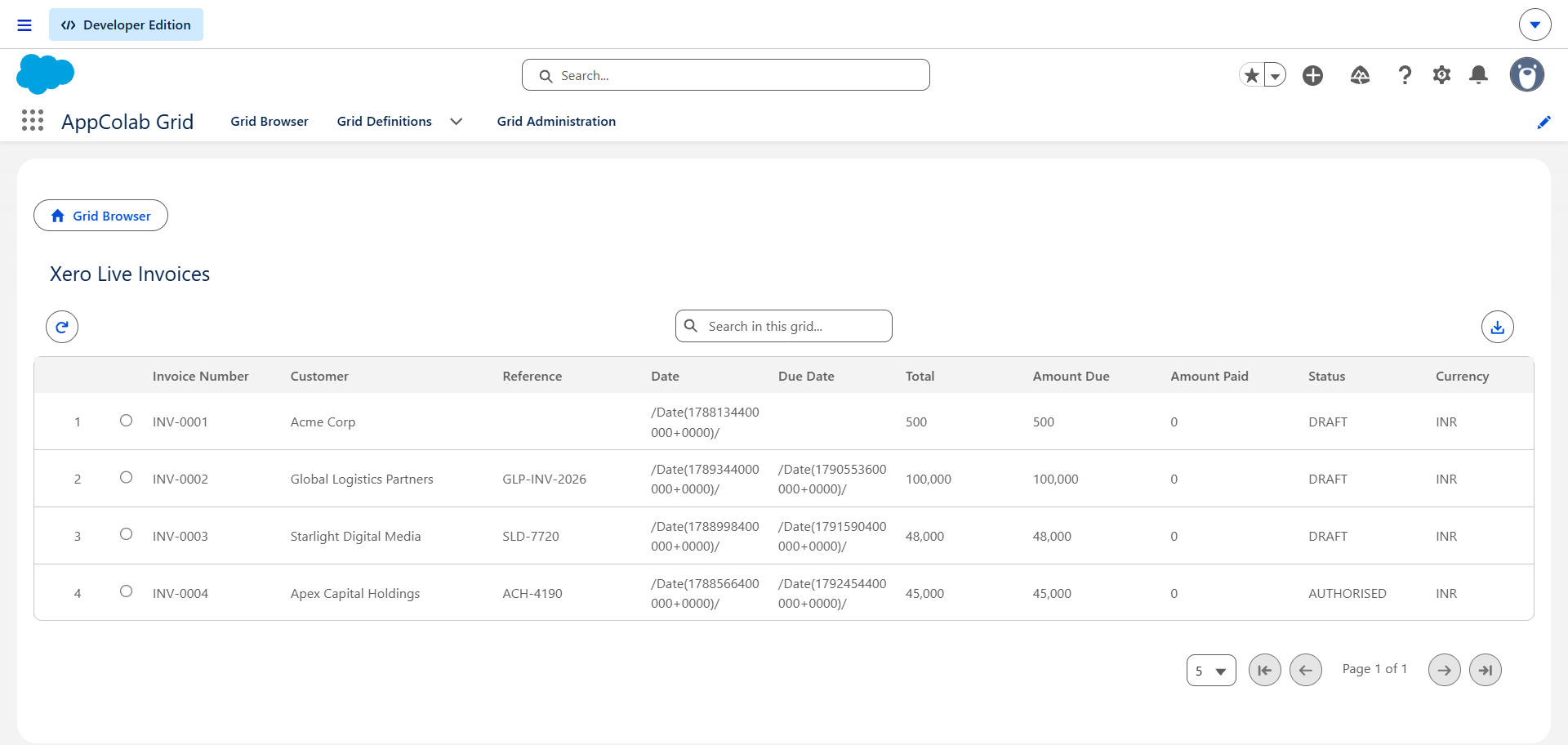Image resolution: width=1568 pixels, height=745 pixels.
Task: Click the Global Actions plus icon
Action: [x=1313, y=75]
